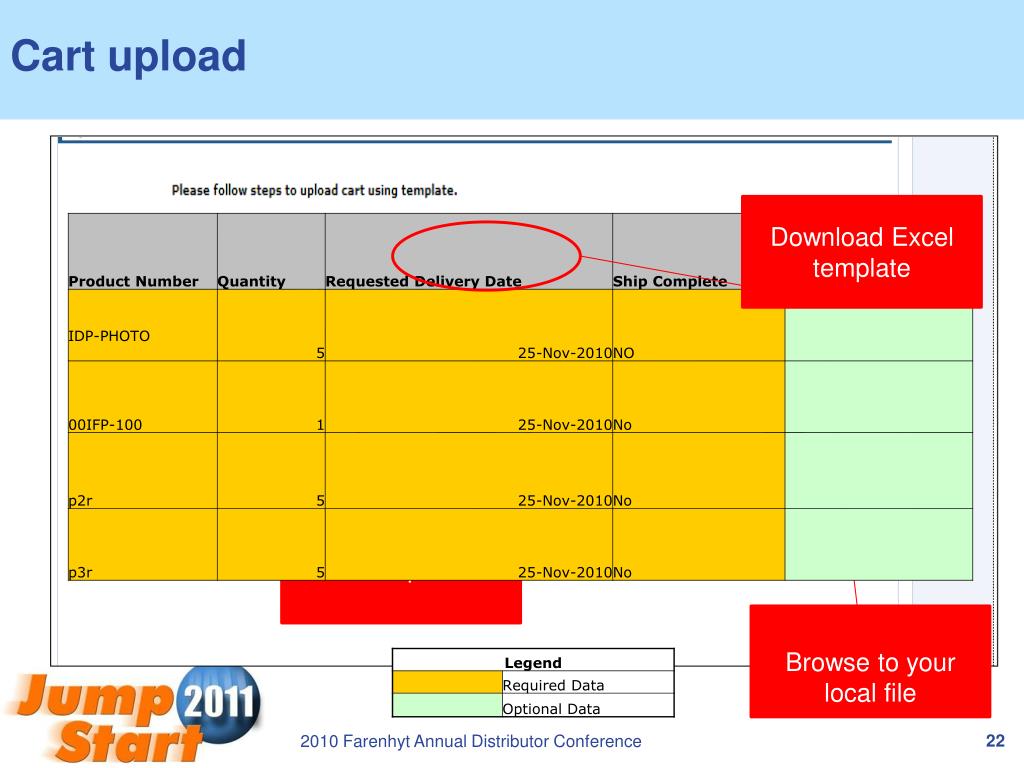The image size is (1024, 768).
Task: Click the "2010 Farenhyt Annual Distributor Conference" footer
Action: click(471, 741)
